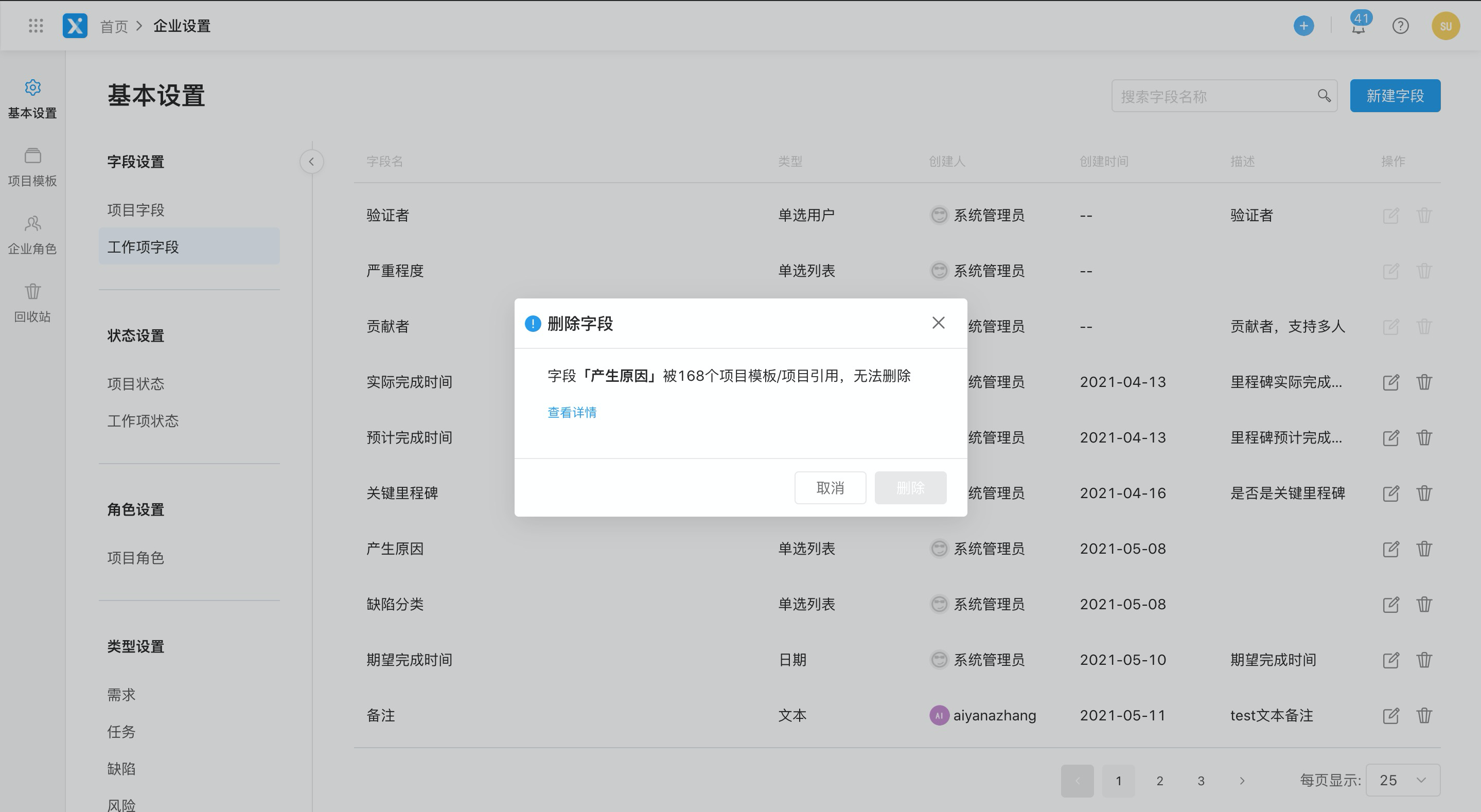Click 取消 button in dialog

[x=830, y=488]
